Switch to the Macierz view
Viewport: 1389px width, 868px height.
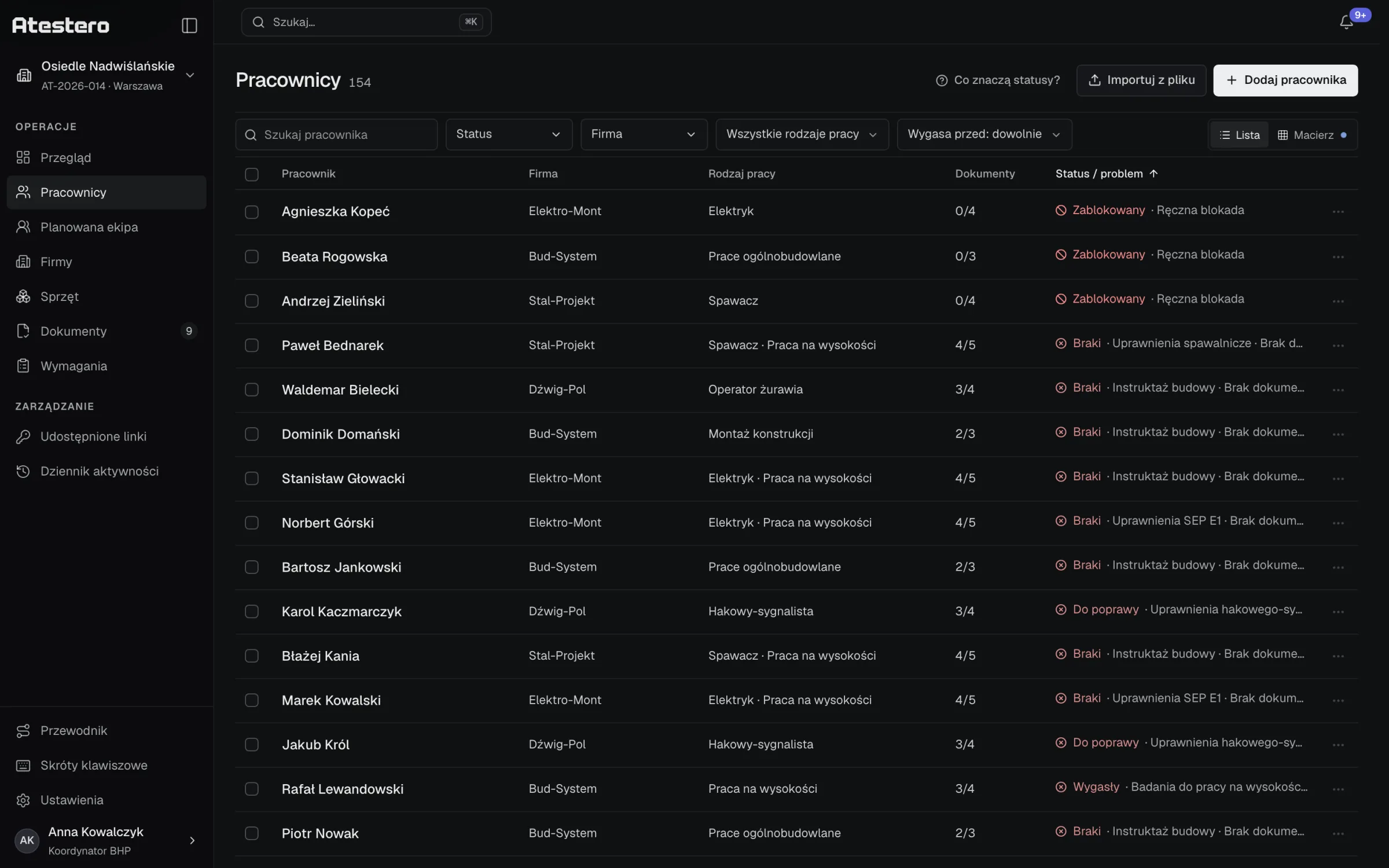pyautogui.click(x=1312, y=135)
